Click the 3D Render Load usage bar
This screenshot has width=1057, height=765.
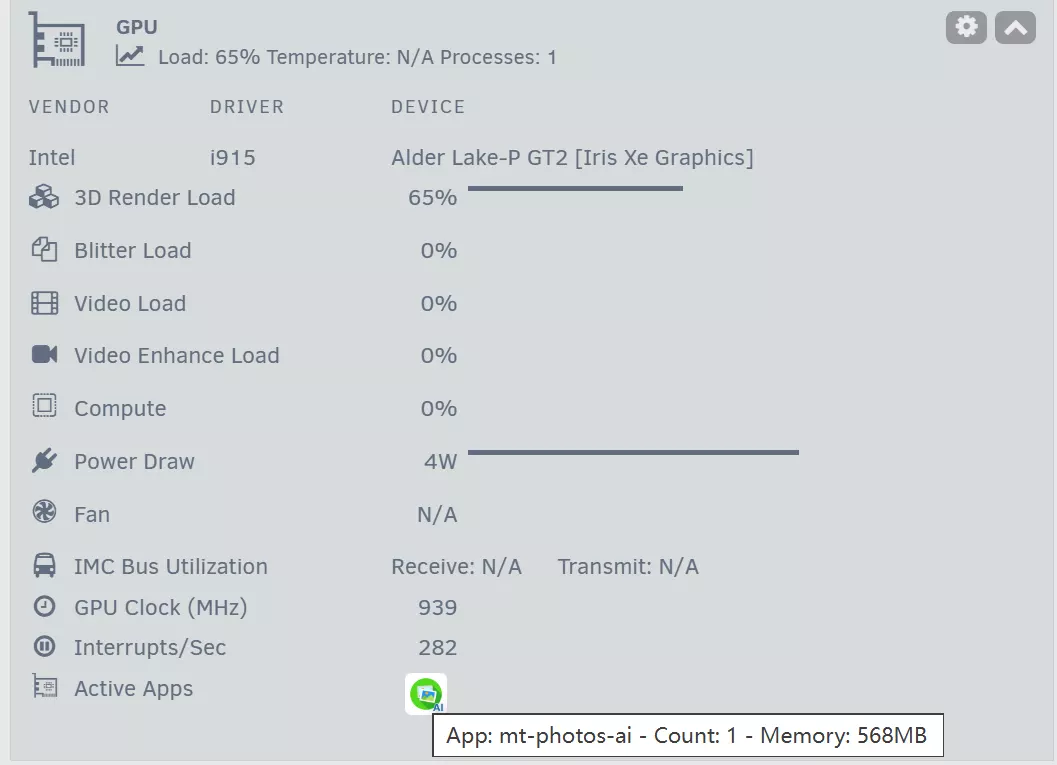575,188
